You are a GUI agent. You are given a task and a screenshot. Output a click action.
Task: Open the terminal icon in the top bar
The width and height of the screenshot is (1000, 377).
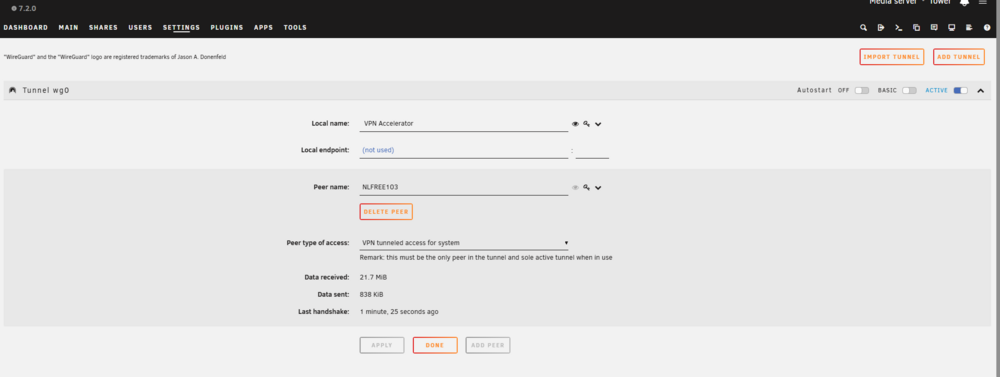[x=899, y=27]
